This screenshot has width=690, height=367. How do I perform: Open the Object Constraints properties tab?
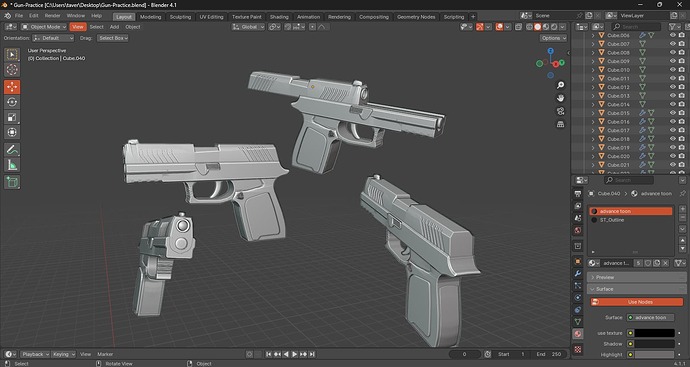[578, 310]
